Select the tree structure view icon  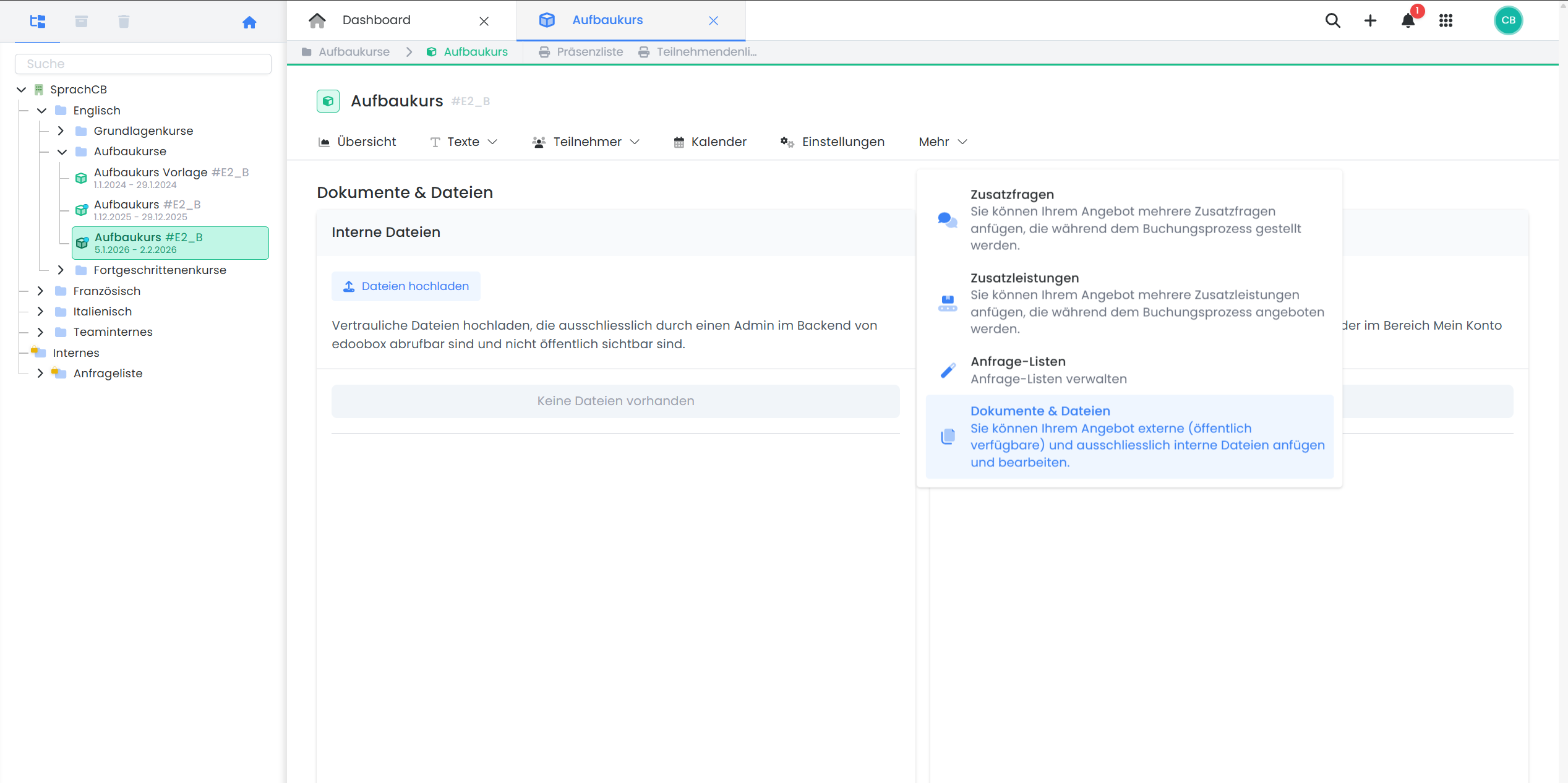pyautogui.click(x=38, y=22)
